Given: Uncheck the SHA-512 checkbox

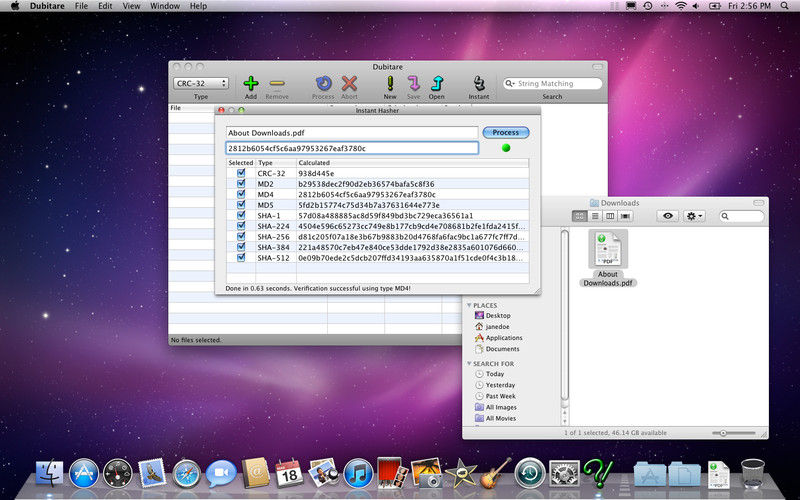Looking at the screenshot, I should pyautogui.click(x=241, y=258).
